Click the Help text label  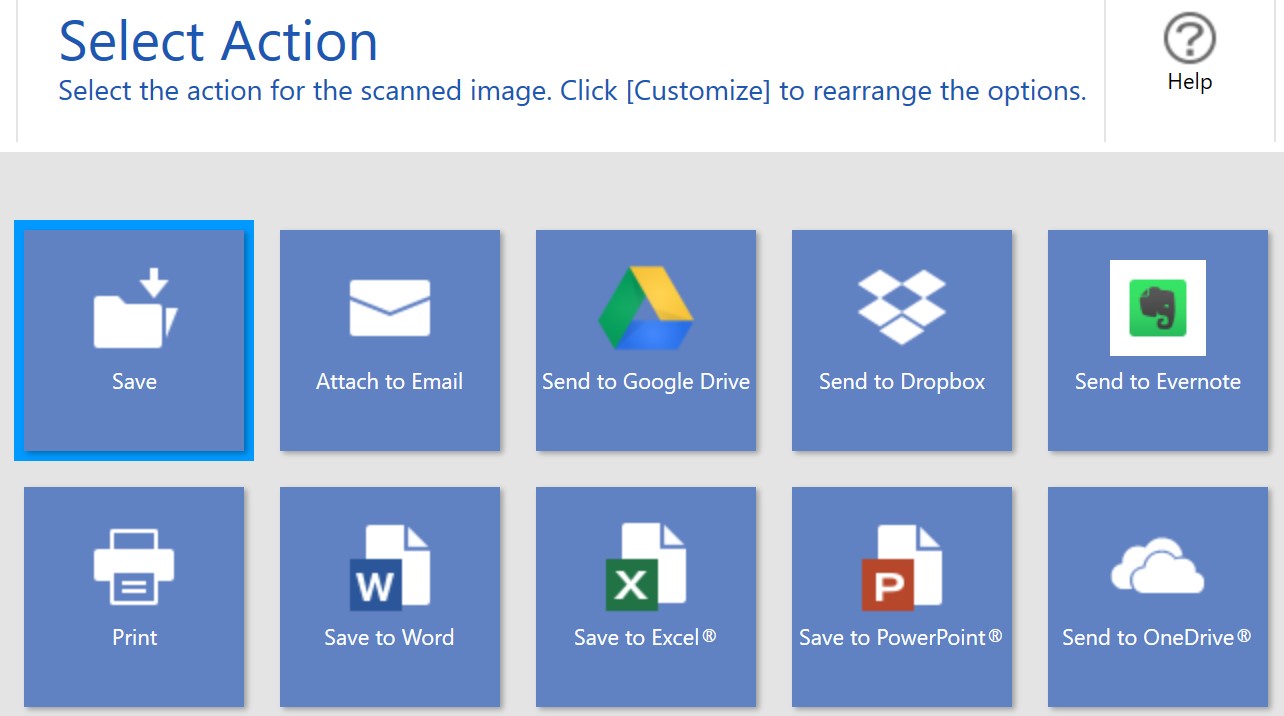click(x=1189, y=82)
